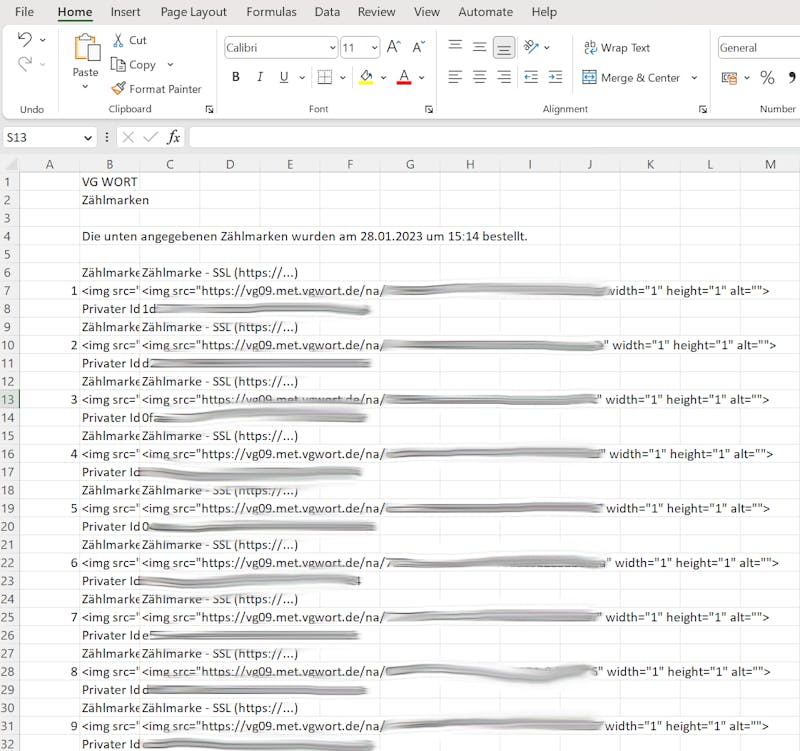Open Font group dialog launcher
Screen dimensions: 800x751
pyautogui.click(x=429, y=109)
